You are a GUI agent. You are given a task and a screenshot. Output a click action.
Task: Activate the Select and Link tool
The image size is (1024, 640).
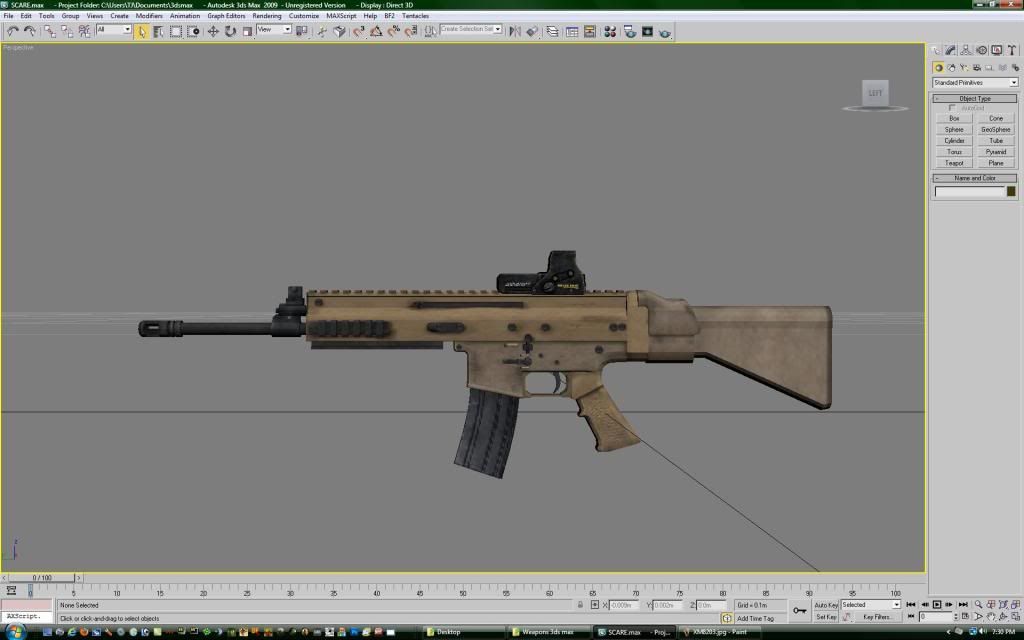(50, 31)
